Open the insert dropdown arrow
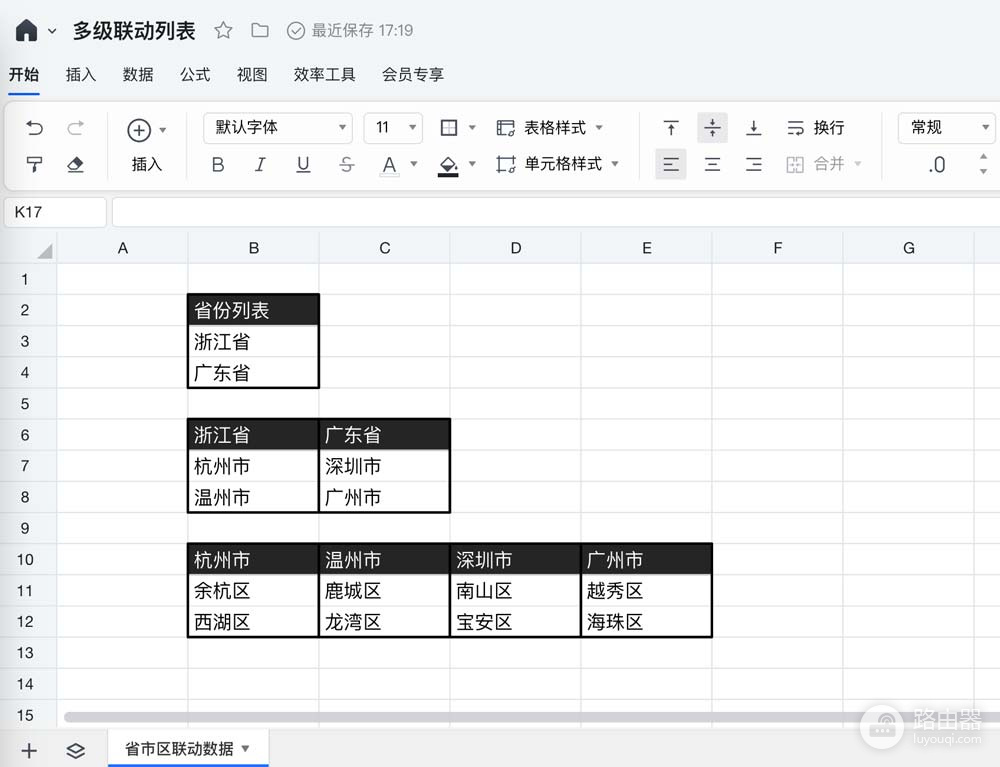Viewport: 1000px width, 767px height. (x=163, y=130)
